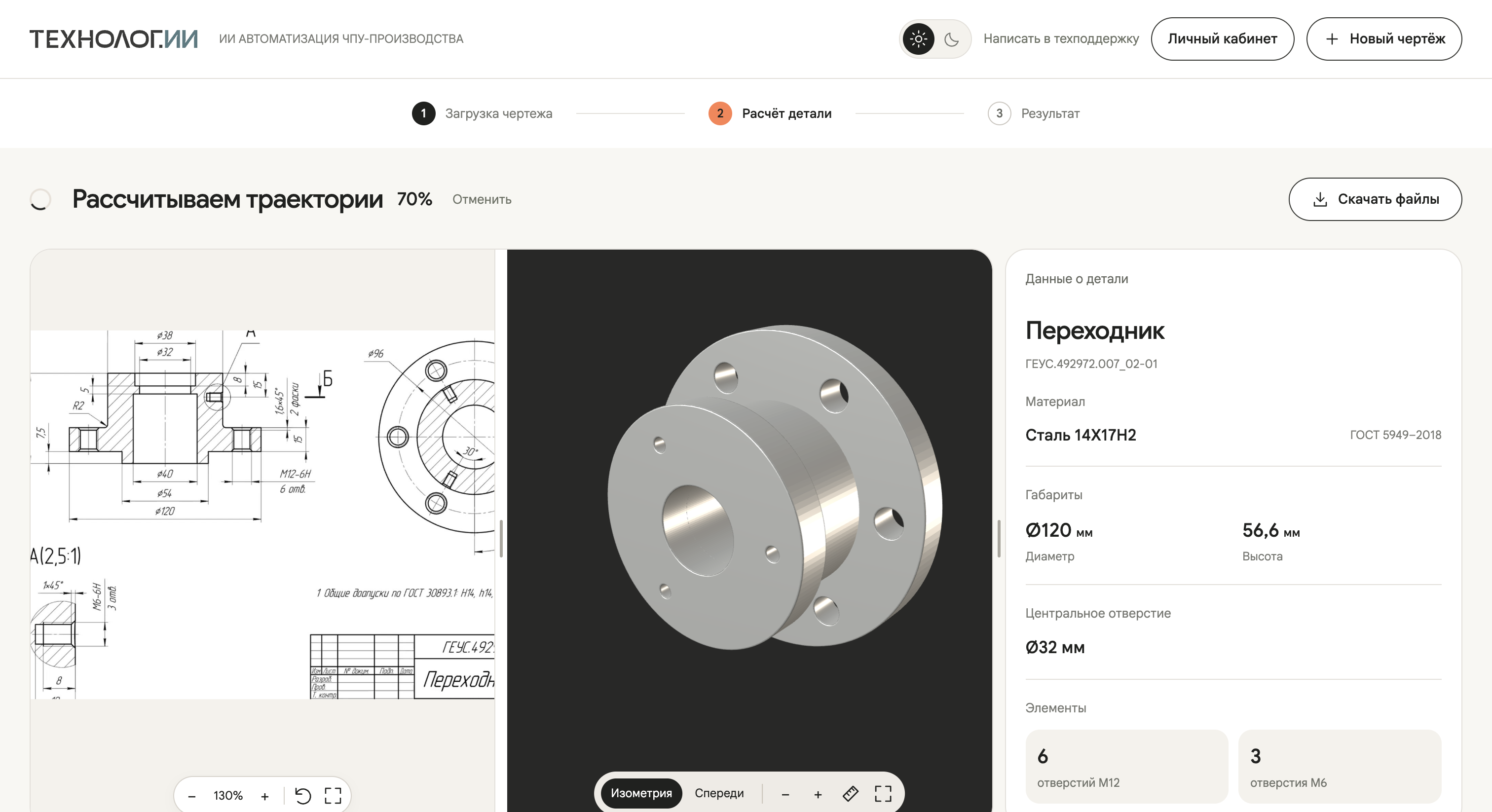Click the 130% zoom value

(x=227, y=796)
